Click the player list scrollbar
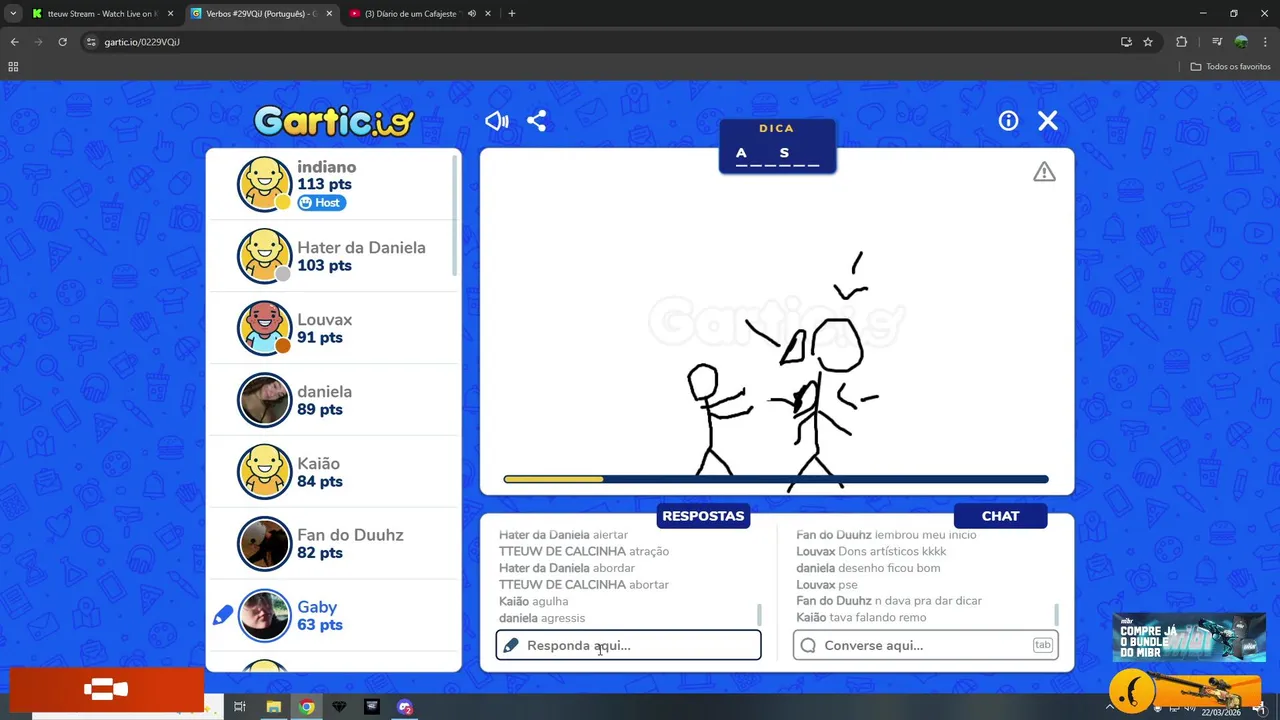1280x720 pixels. click(455, 215)
